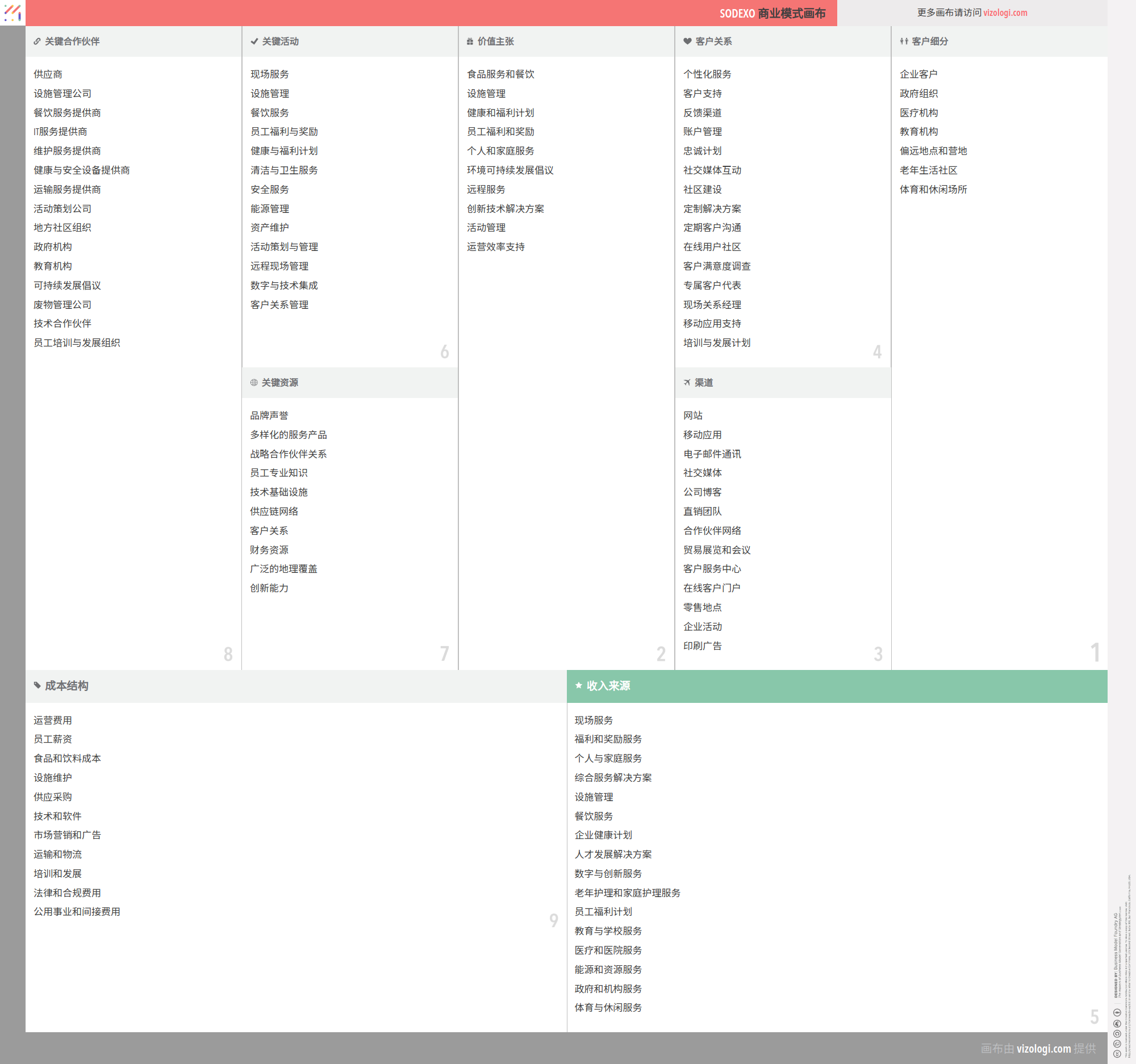Select the 收入来源 green header
Screen dimensions: 1136x1064
tap(837, 686)
